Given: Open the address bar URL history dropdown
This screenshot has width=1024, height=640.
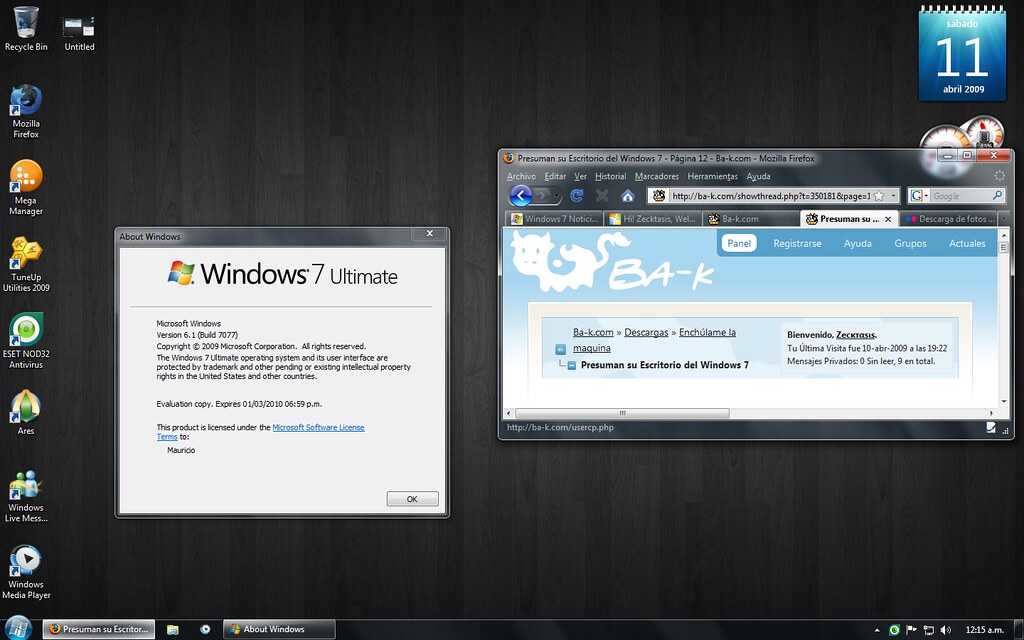Looking at the screenshot, I should pyautogui.click(x=893, y=195).
